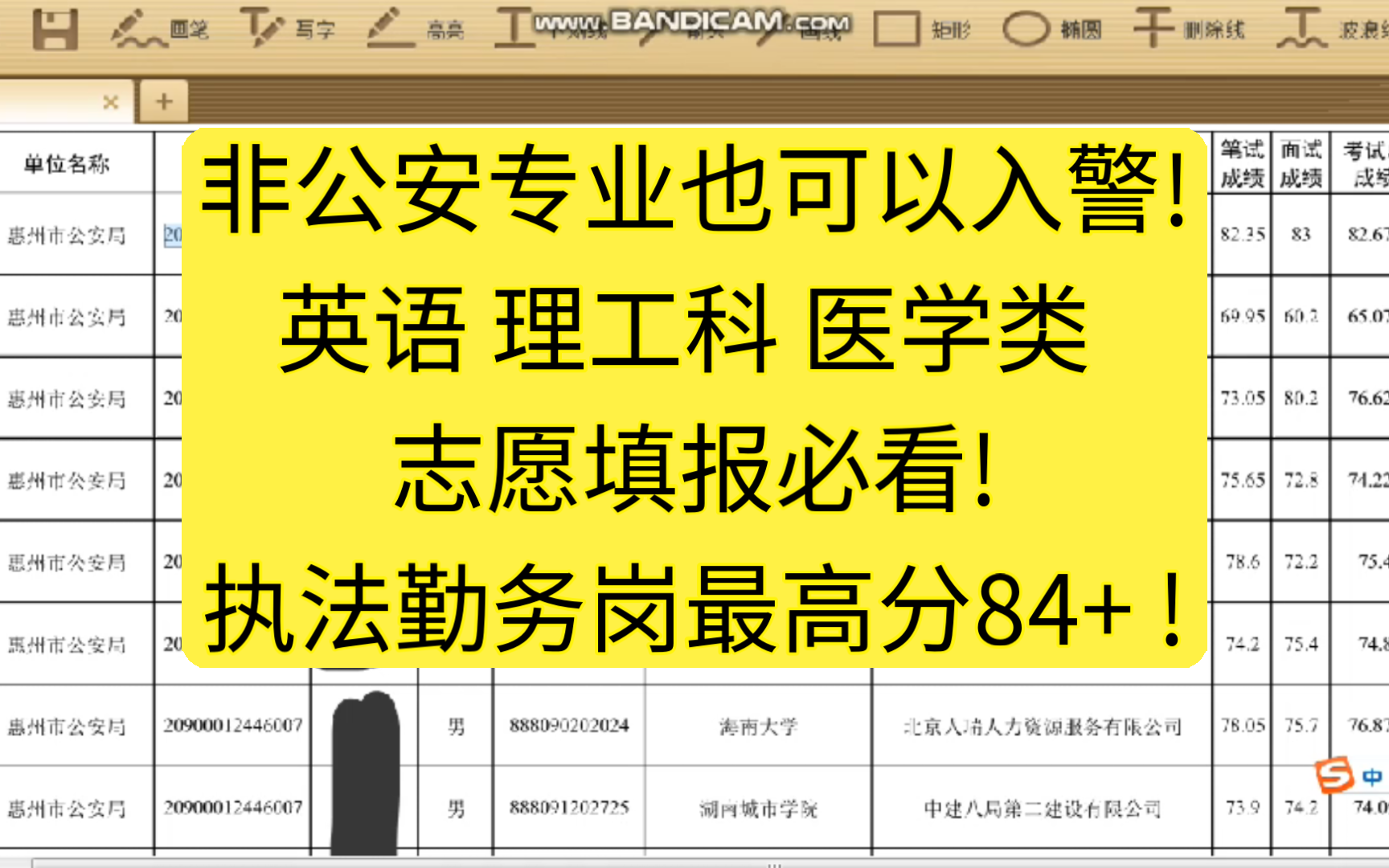Click the interview score cell 83

click(x=1301, y=234)
